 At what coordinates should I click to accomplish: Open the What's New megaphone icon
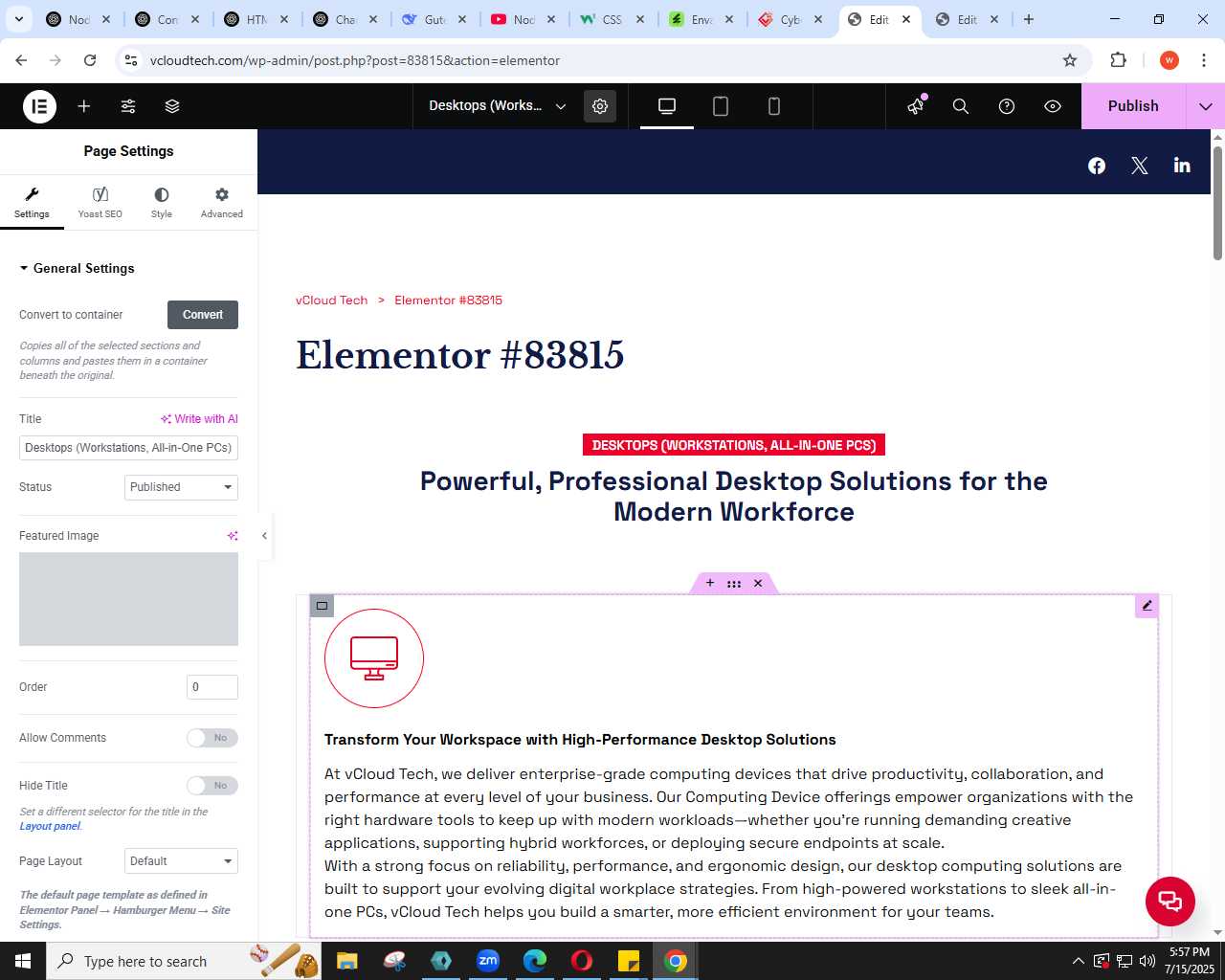click(916, 106)
